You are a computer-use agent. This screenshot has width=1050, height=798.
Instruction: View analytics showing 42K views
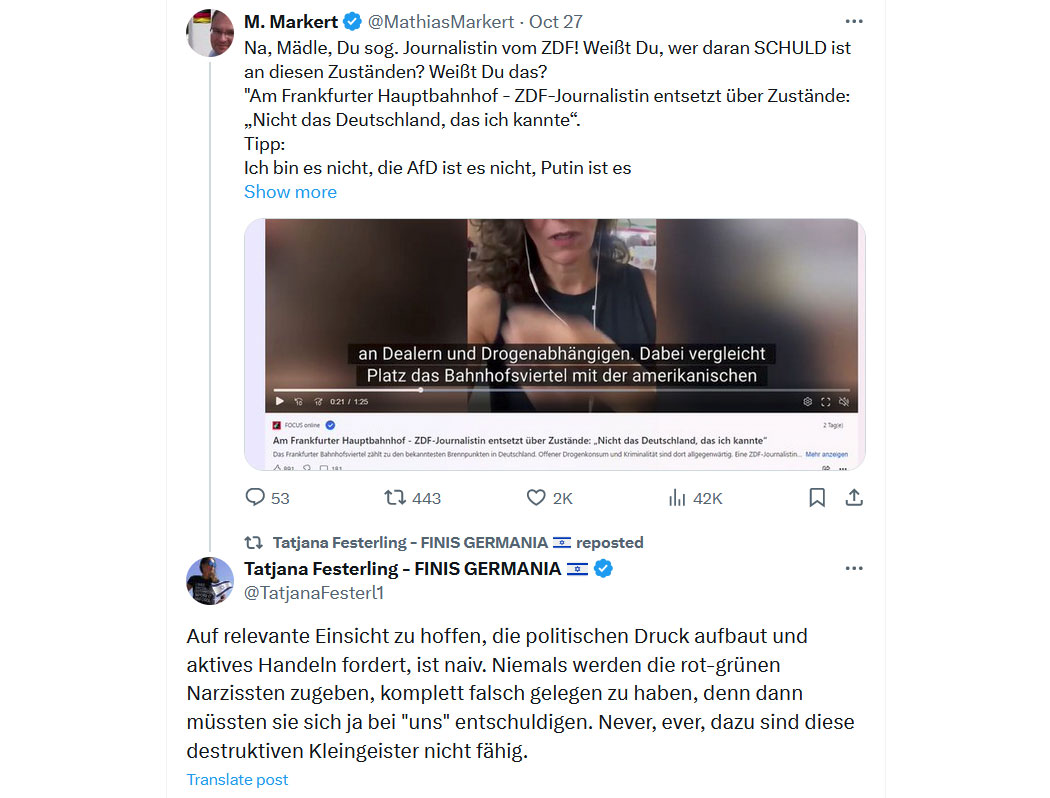tap(695, 498)
